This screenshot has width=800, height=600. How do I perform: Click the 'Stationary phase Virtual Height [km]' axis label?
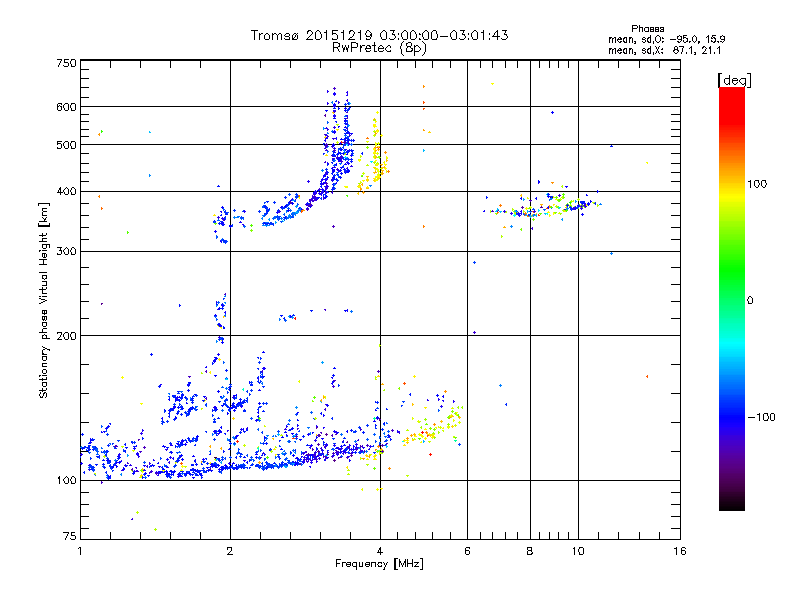tap(43, 301)
